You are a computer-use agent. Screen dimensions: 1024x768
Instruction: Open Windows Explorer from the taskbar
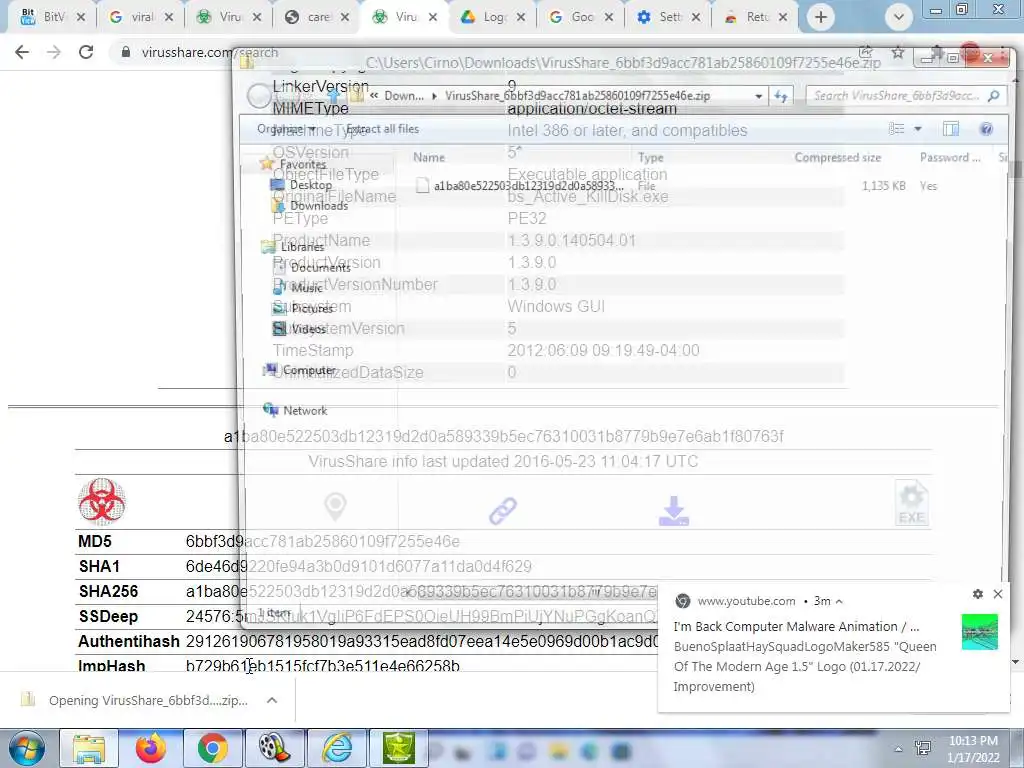point(89,748)
